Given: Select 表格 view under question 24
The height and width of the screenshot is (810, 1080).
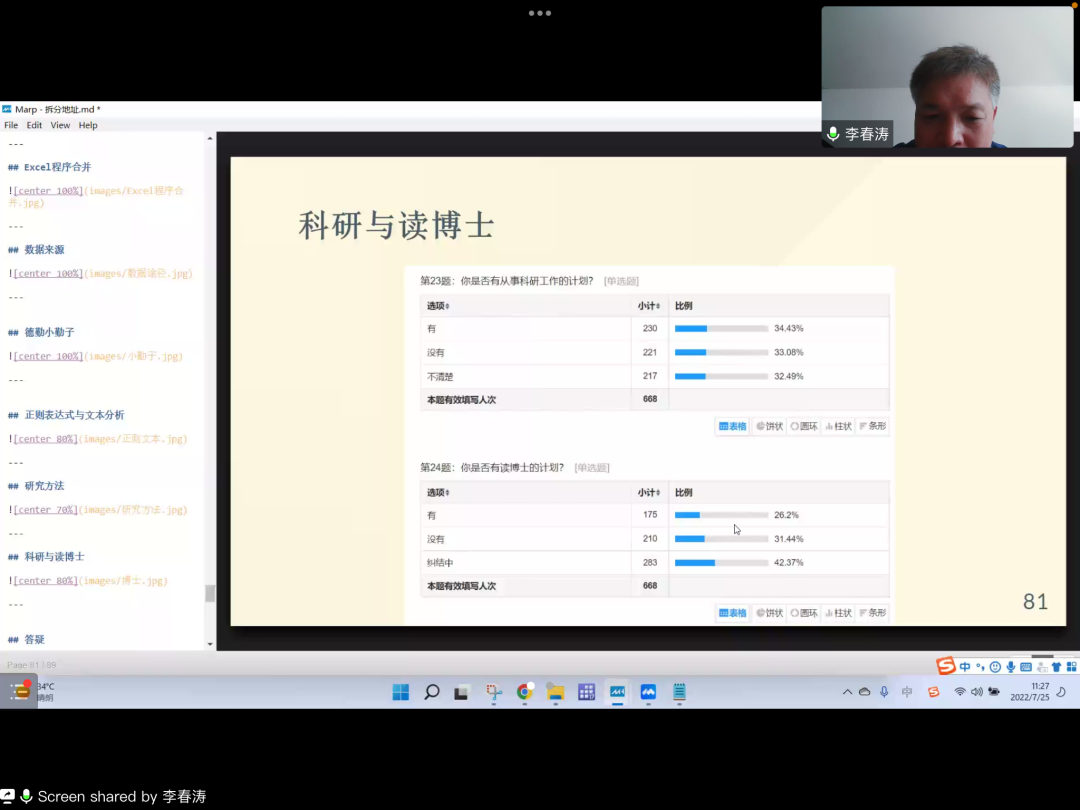Looking at the screenshot, I should tap(732, 613).
